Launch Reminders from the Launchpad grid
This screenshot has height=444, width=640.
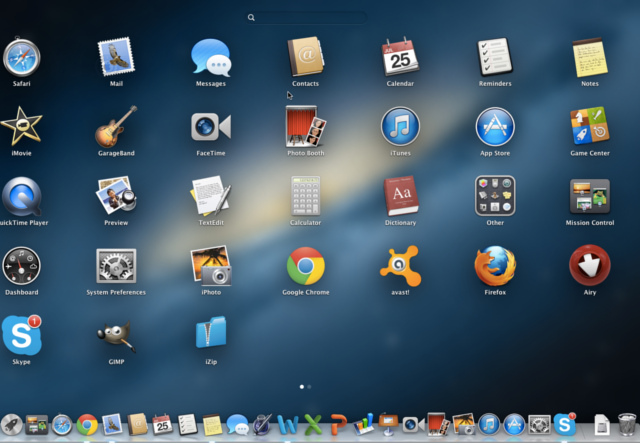pos(495,57)
